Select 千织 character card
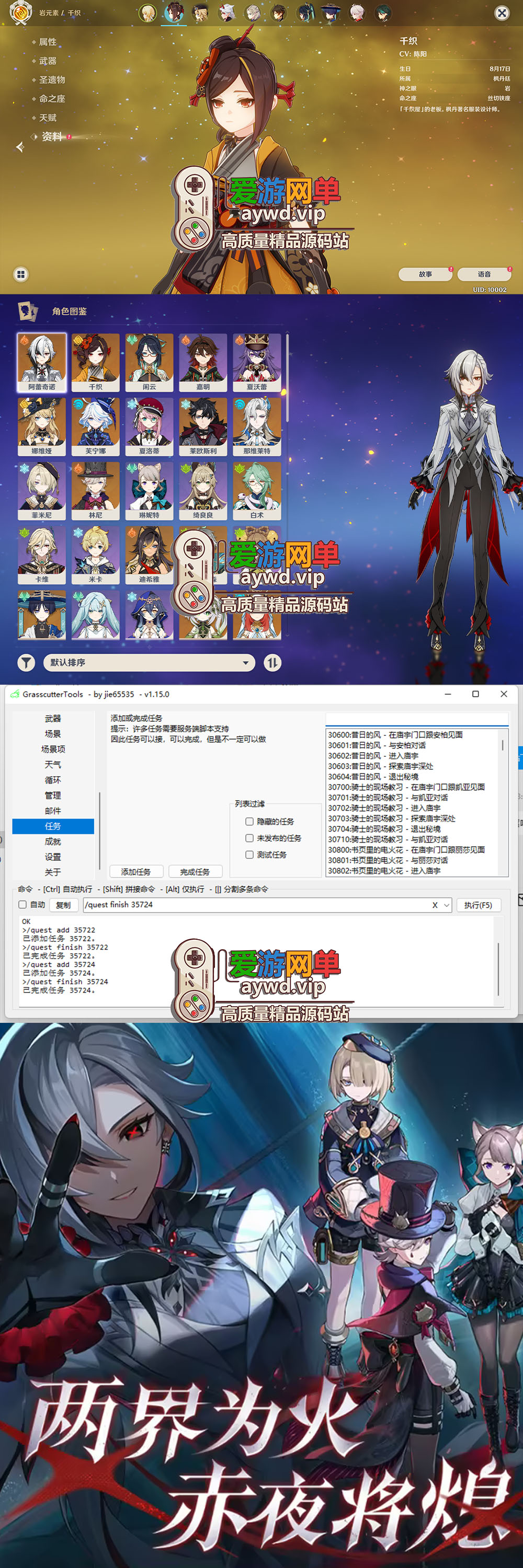Viewport: 523px width, 1568px height. point(96,362)
